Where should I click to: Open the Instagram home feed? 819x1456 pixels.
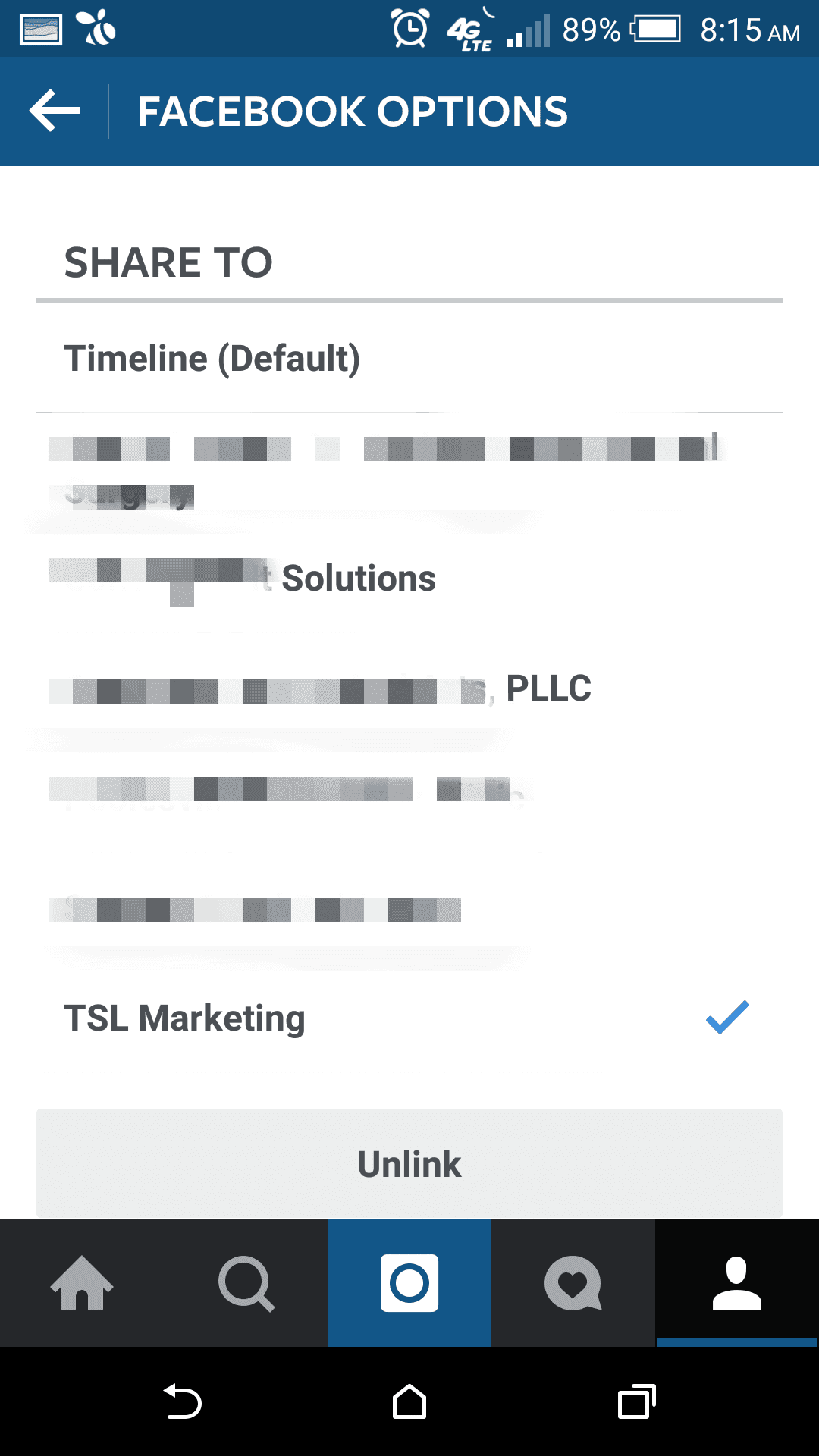82,1283
